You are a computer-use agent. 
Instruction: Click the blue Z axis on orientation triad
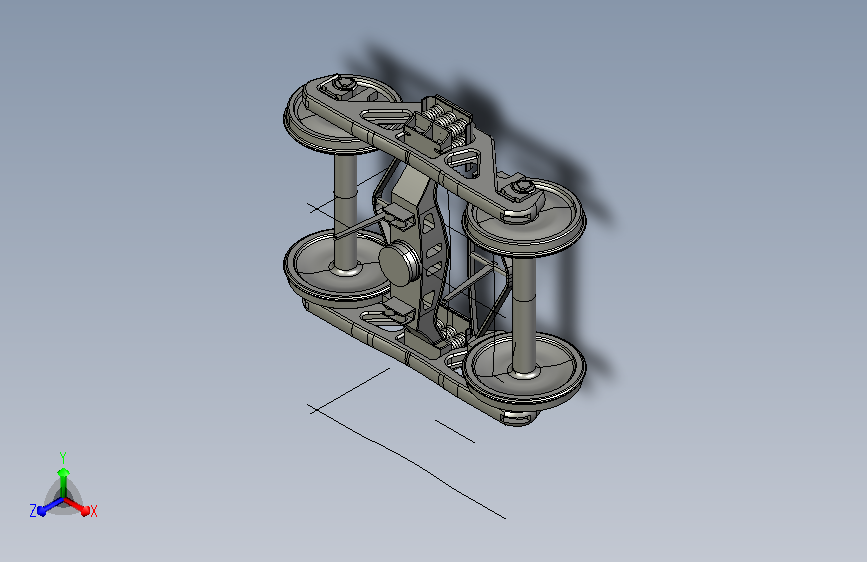coord(46,507)
